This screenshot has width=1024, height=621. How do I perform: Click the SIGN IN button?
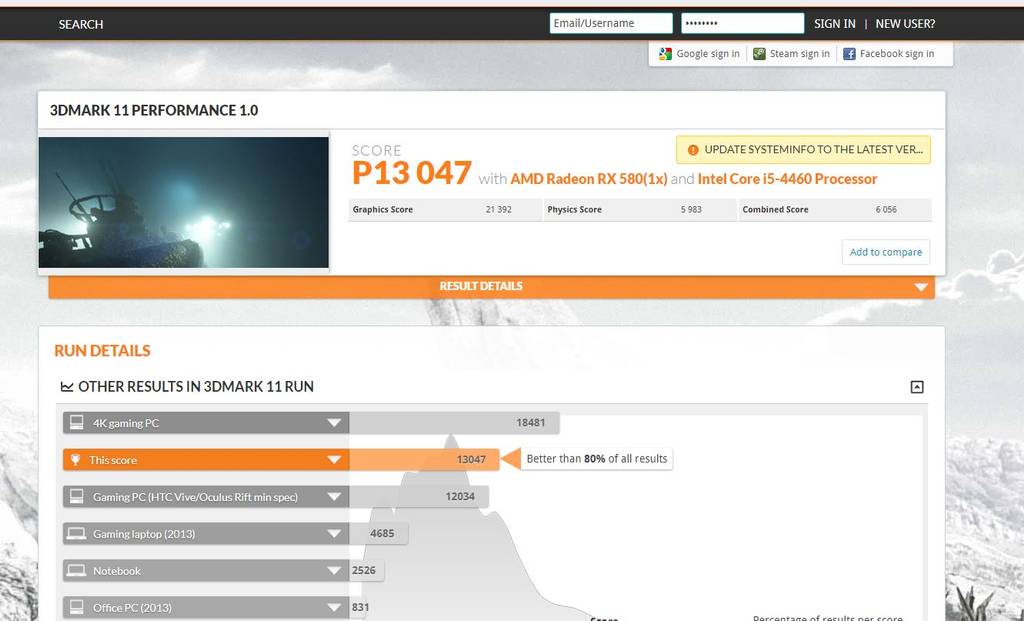(835, 24)
